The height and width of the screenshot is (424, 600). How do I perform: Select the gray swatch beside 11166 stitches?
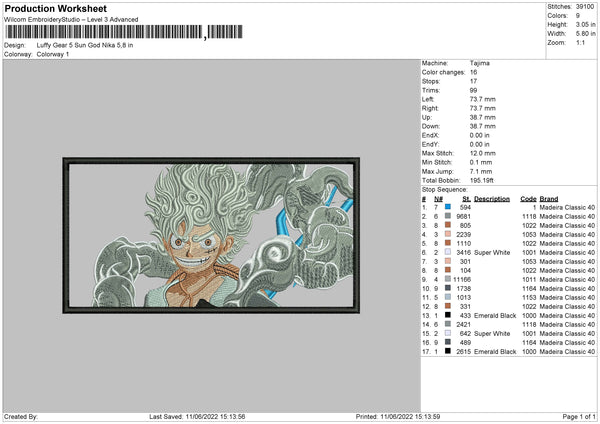pos(448,279)
